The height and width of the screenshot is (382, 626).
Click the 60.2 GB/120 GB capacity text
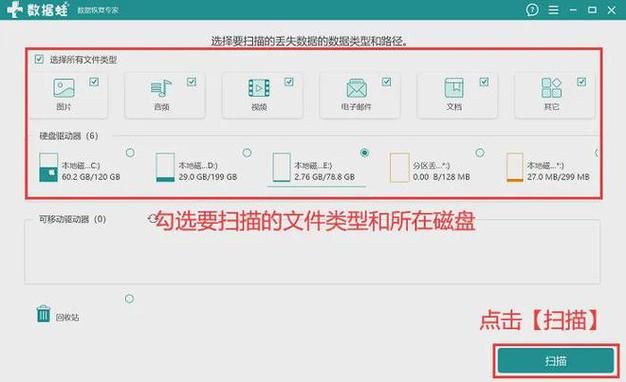pos(91,177)
